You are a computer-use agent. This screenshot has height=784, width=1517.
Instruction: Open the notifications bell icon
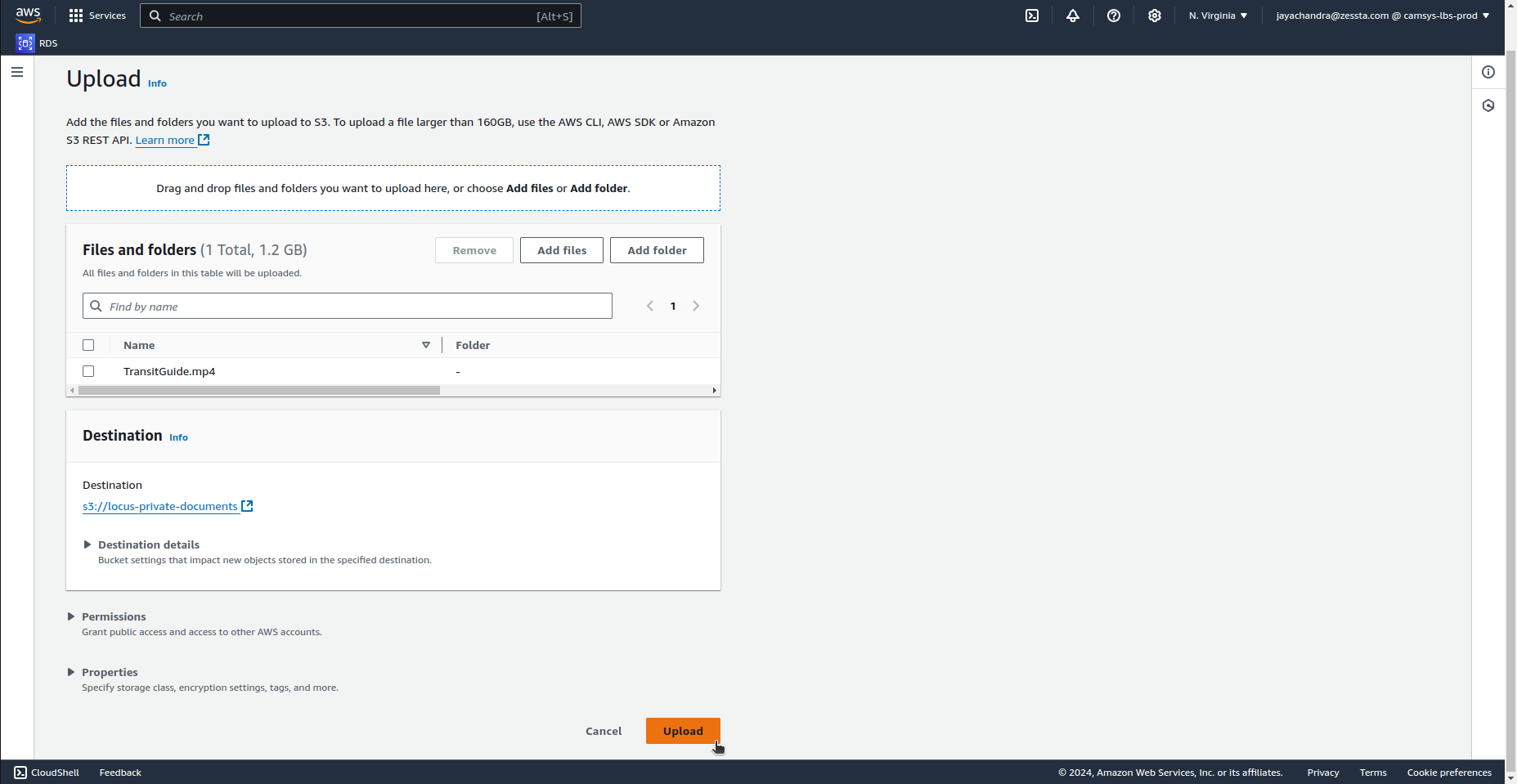point(1073,16)
